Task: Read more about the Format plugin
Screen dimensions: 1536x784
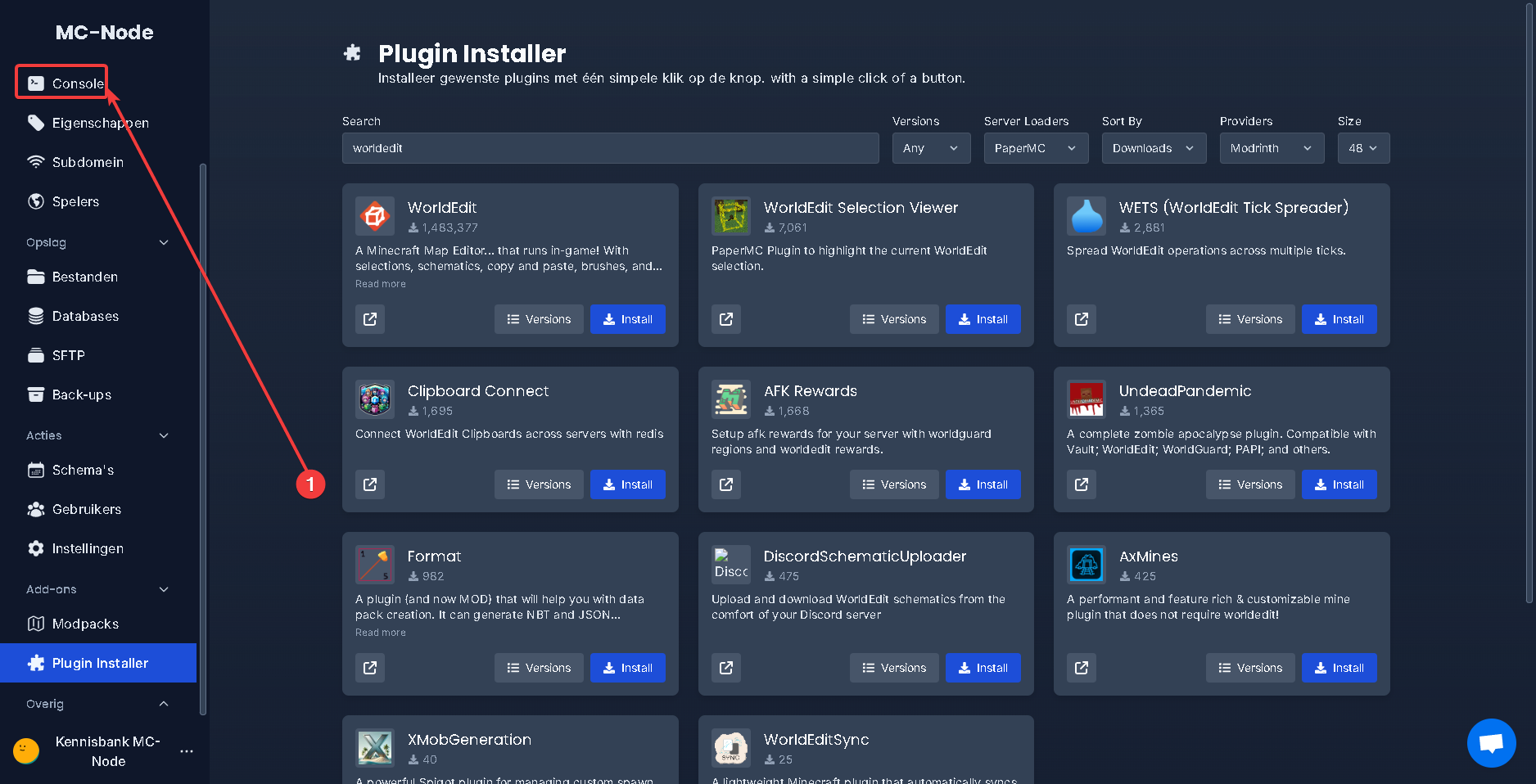Action: (x=381, y=633)
